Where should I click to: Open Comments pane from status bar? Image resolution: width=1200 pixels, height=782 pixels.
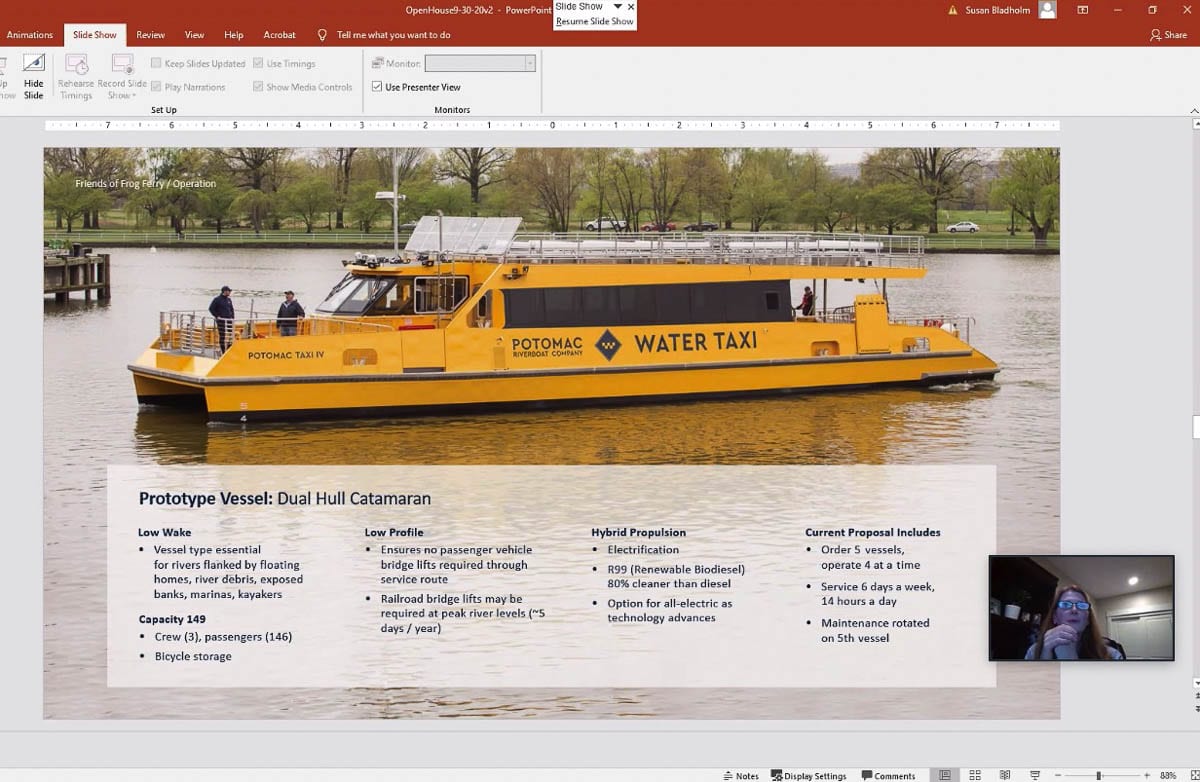point(887,775)
